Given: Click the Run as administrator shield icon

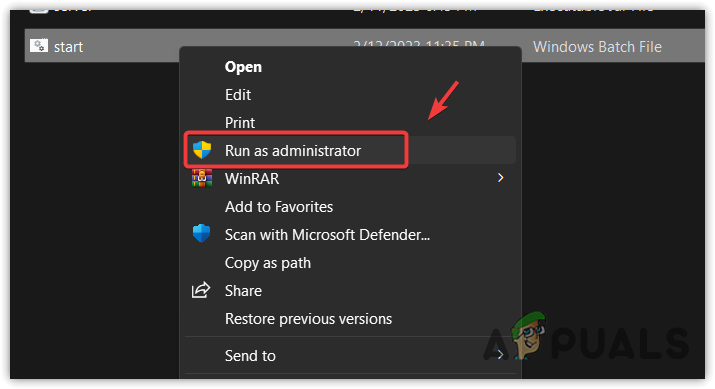Looking at the screenshot, I should click(x=202, y=150).
